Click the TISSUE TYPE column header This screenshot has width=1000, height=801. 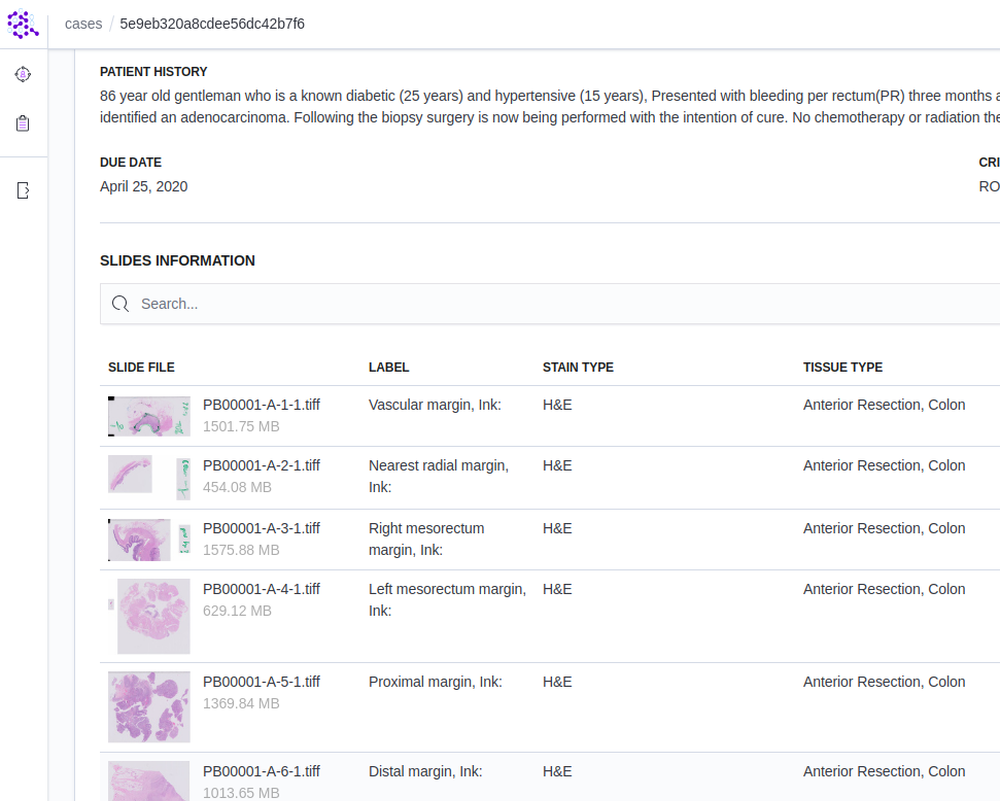click(x=842, y=367)
